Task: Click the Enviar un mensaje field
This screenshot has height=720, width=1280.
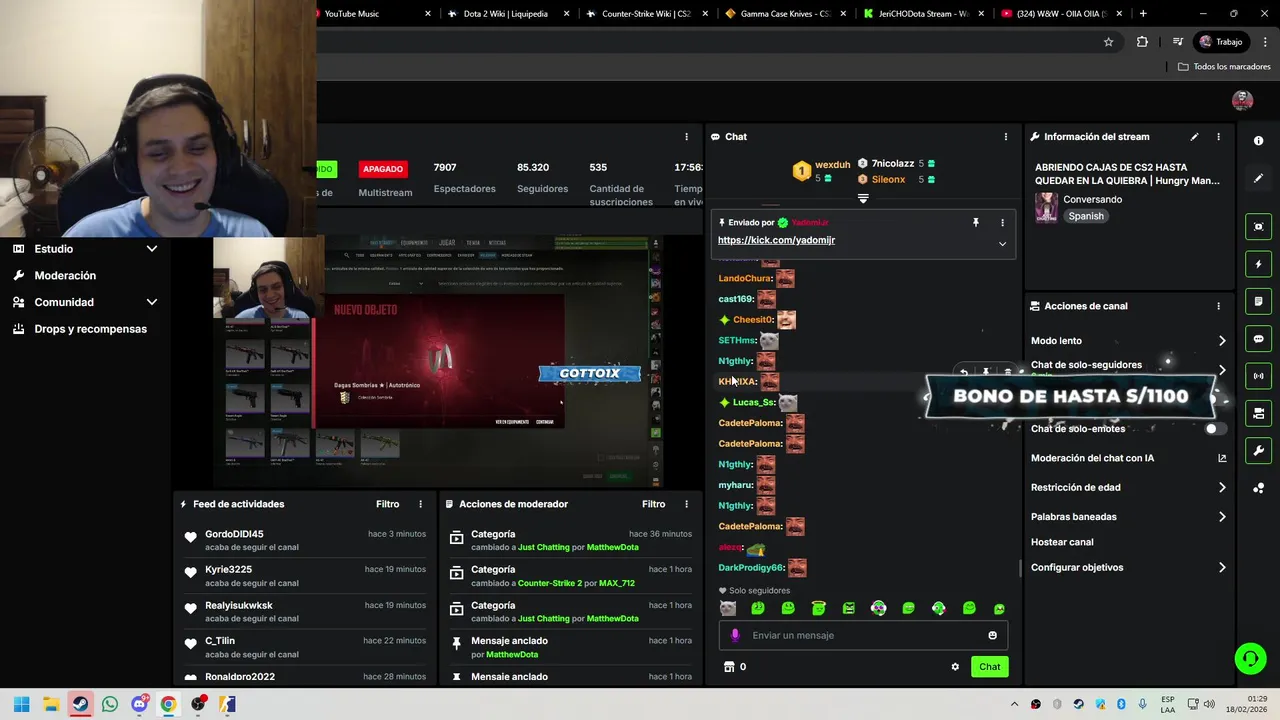Action: (x=864, y=635)
